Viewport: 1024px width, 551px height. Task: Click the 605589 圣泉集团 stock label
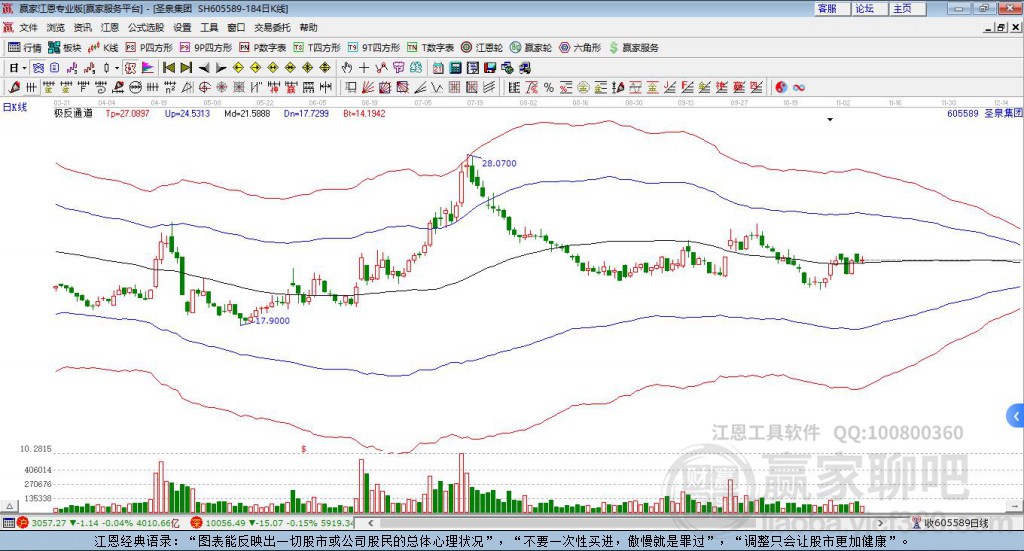pyautogui.click(x=984, y=113)
